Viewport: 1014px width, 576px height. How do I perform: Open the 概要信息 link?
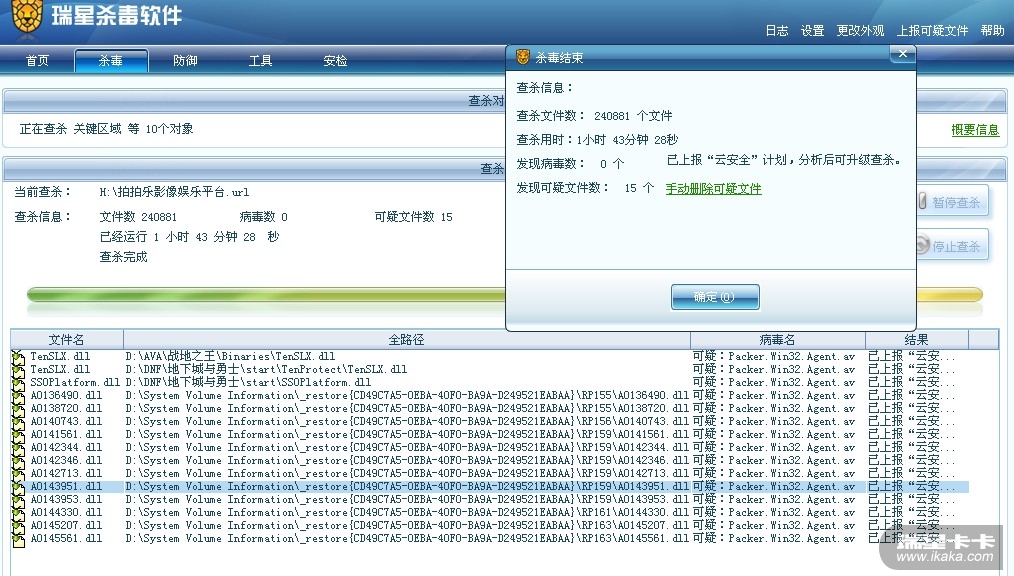coord(975,130)
